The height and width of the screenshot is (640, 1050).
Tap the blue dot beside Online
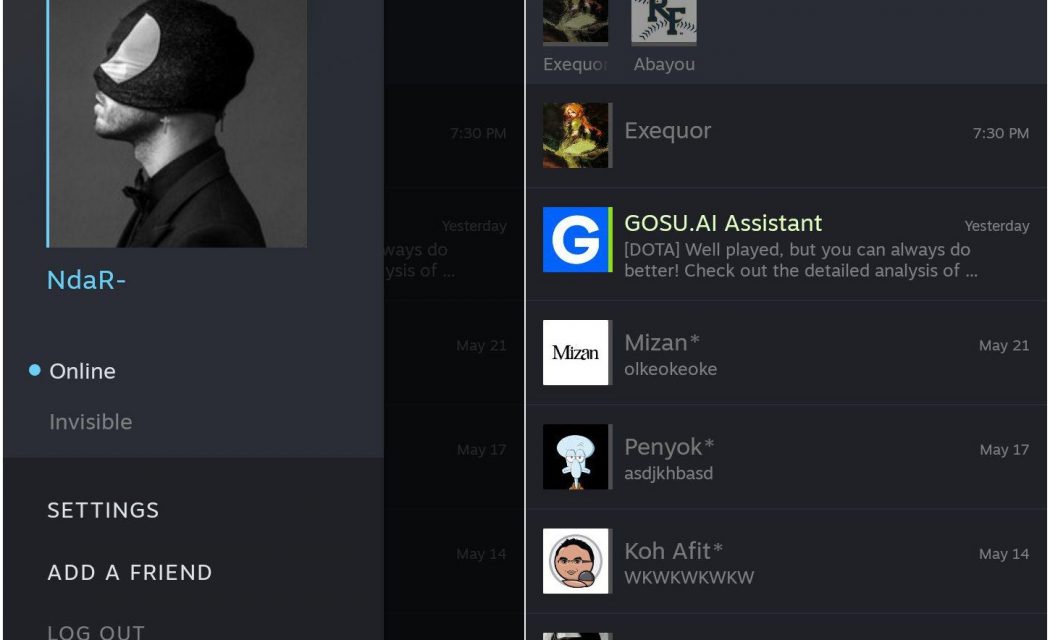click(x=35, y=370)
